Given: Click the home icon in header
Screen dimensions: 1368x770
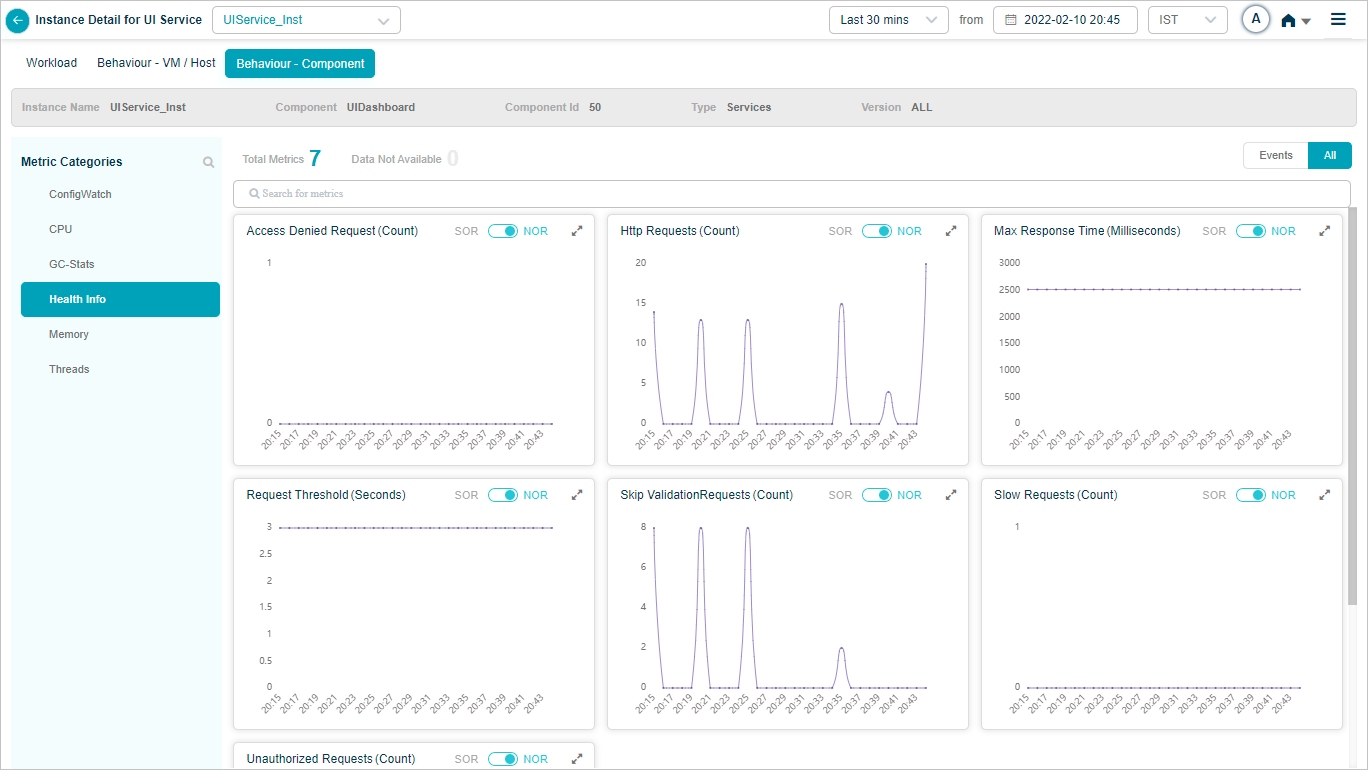Looking at the screenshot, I should (x=1288, y=21).
